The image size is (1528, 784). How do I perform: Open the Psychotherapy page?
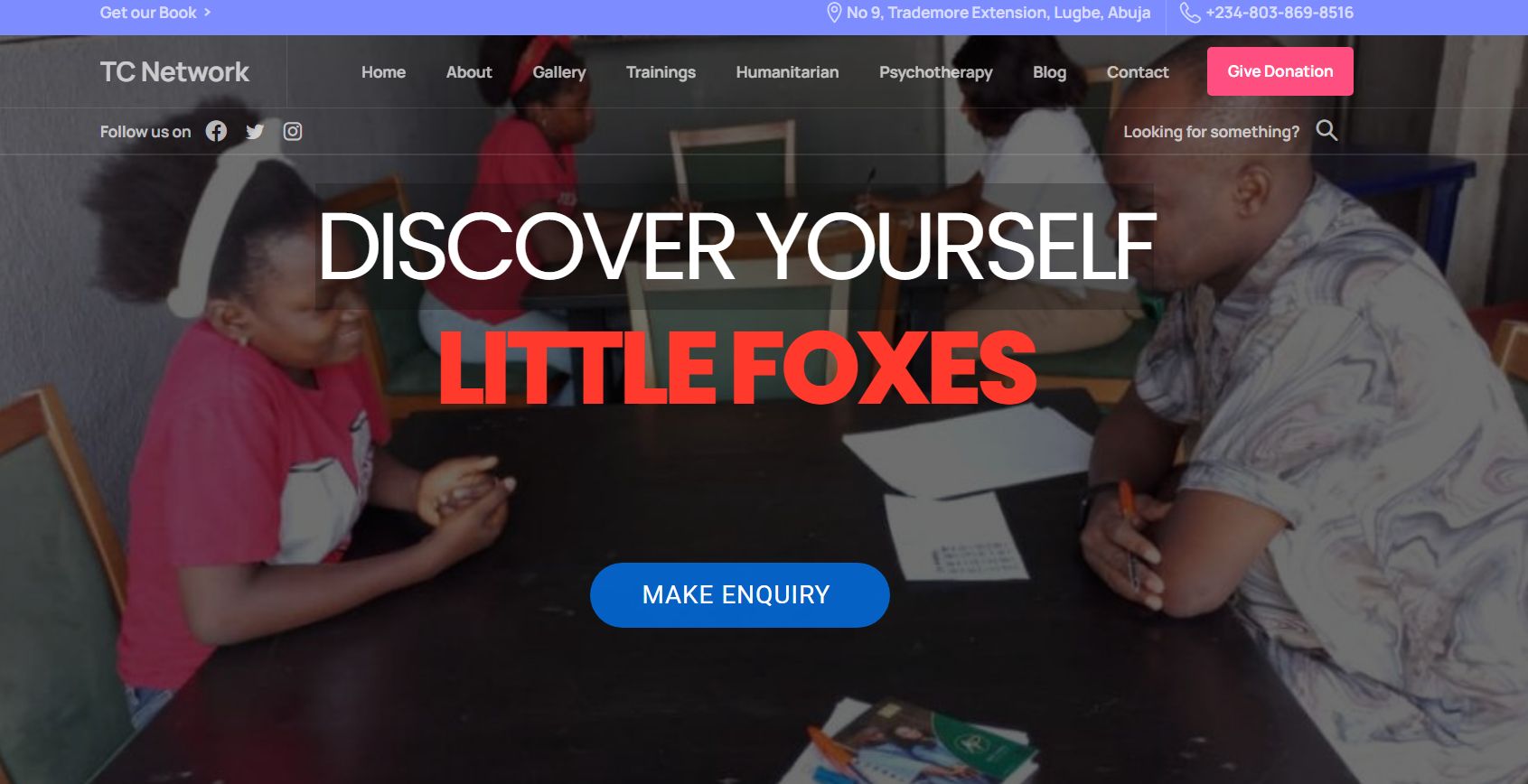pyautogui.click(x=935, y=72)
